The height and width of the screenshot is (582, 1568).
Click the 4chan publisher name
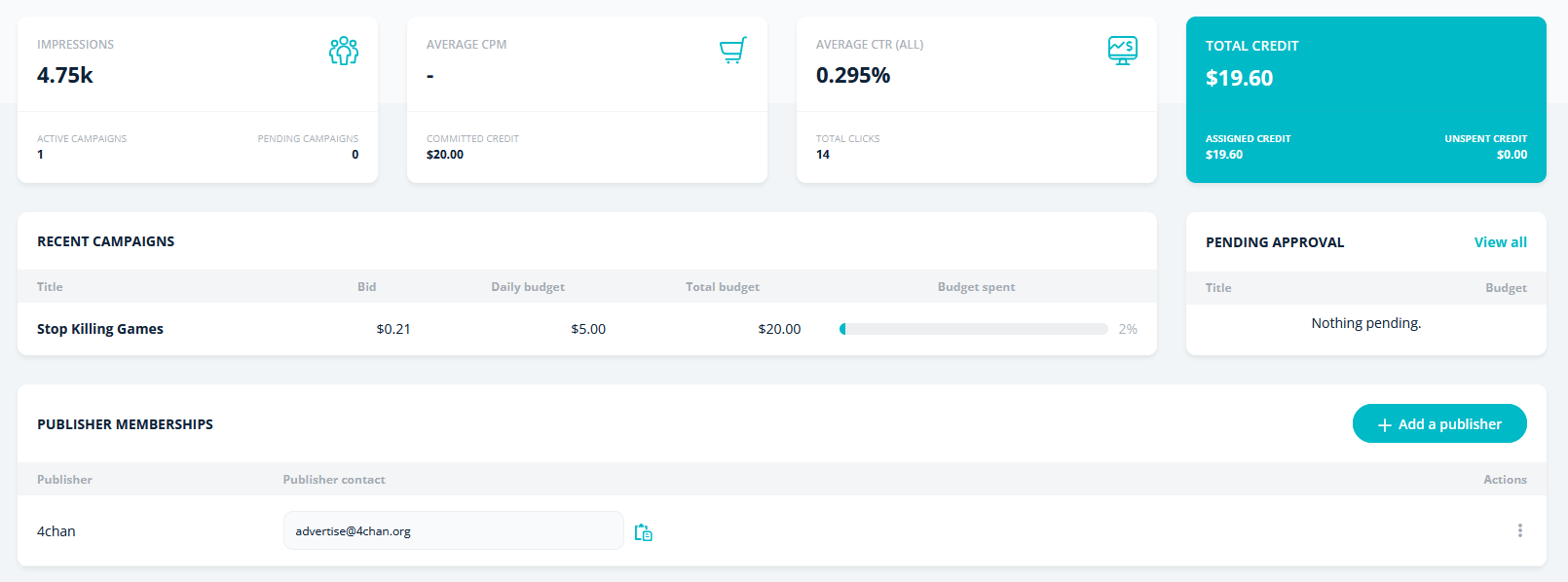tap(56, 531)
